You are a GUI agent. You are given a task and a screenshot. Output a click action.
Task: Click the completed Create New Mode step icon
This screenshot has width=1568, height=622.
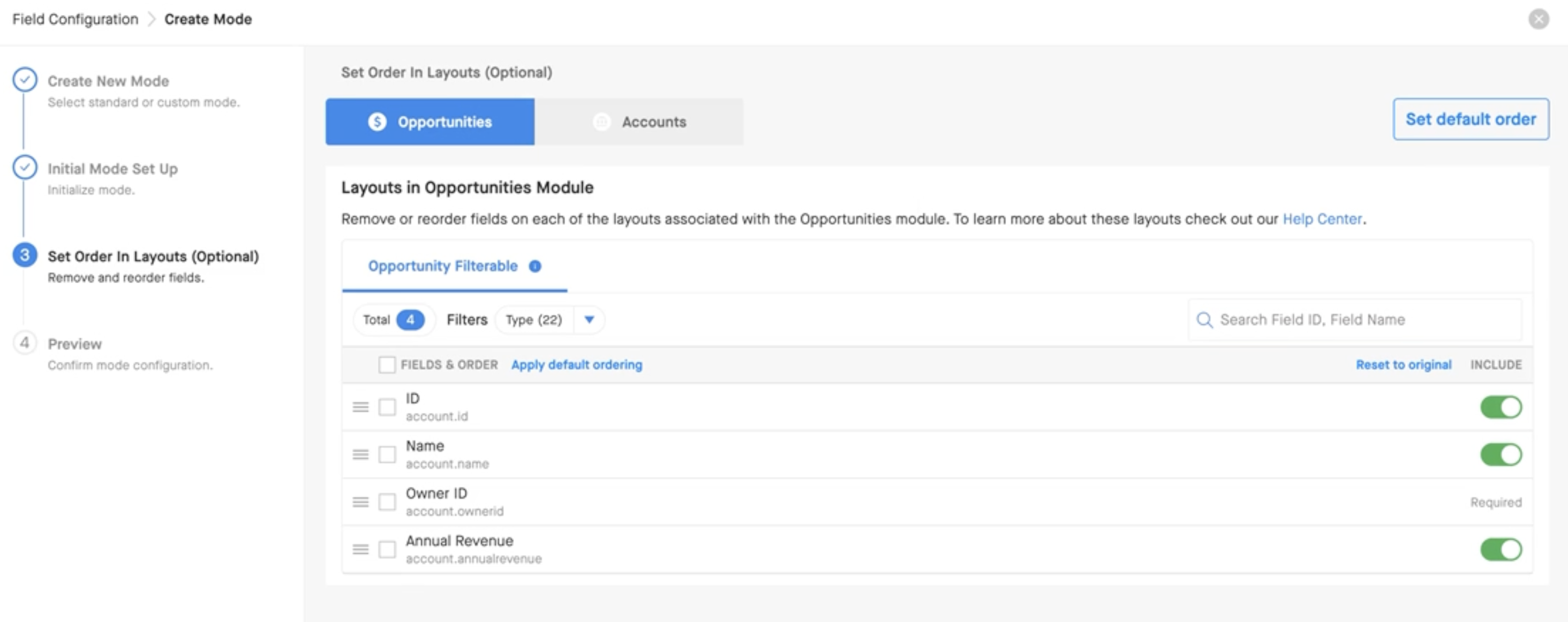(x=25, y=80)
